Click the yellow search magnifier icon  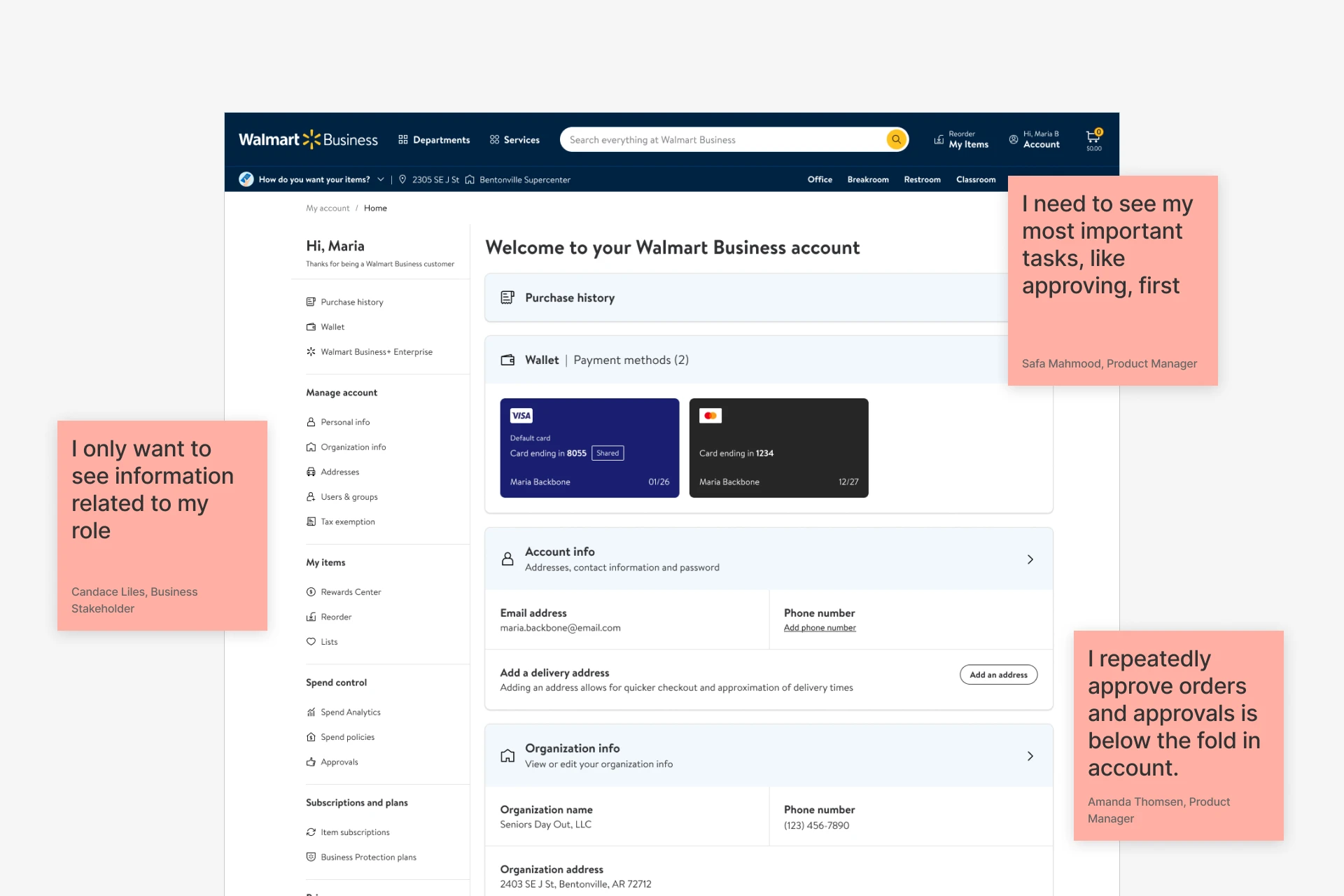point(896,139)
